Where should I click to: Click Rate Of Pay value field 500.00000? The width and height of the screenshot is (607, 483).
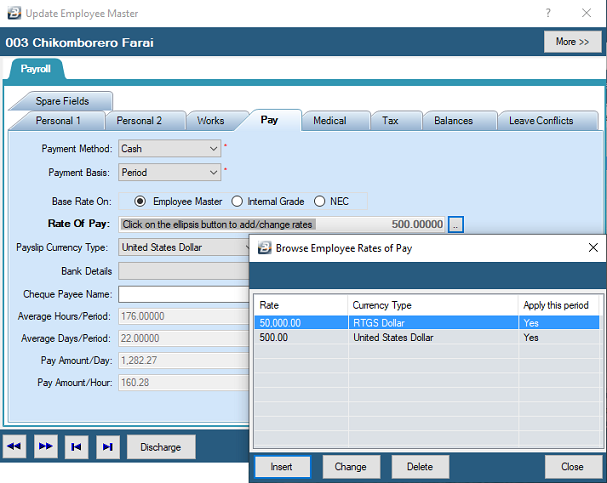tap(281, 224)
